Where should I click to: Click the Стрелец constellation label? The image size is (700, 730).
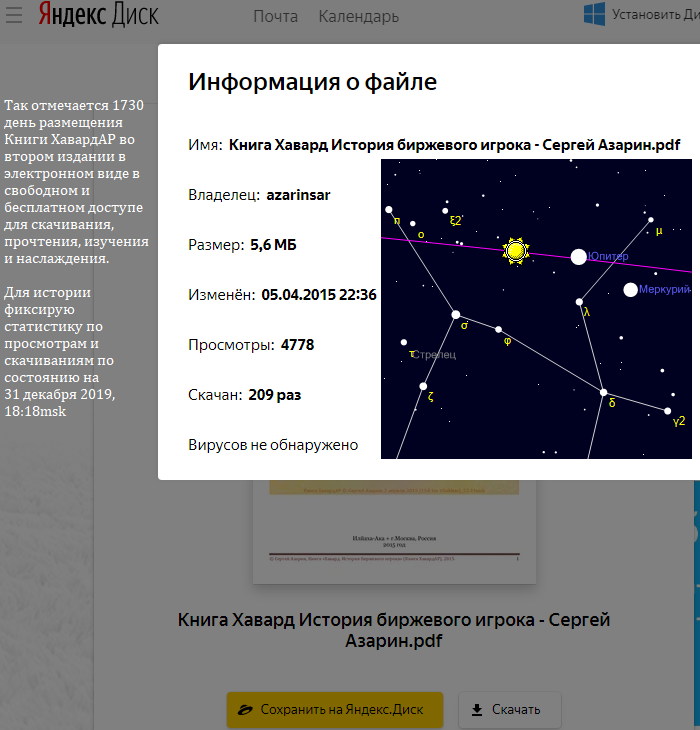[434, 354]
